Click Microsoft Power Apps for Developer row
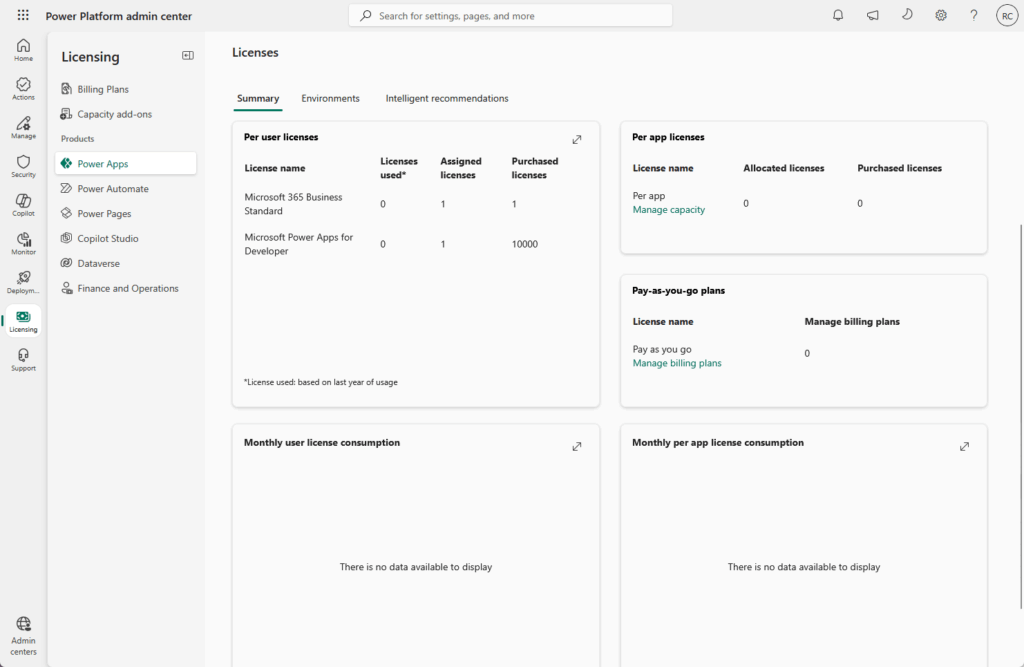 (x=415, y=244)
